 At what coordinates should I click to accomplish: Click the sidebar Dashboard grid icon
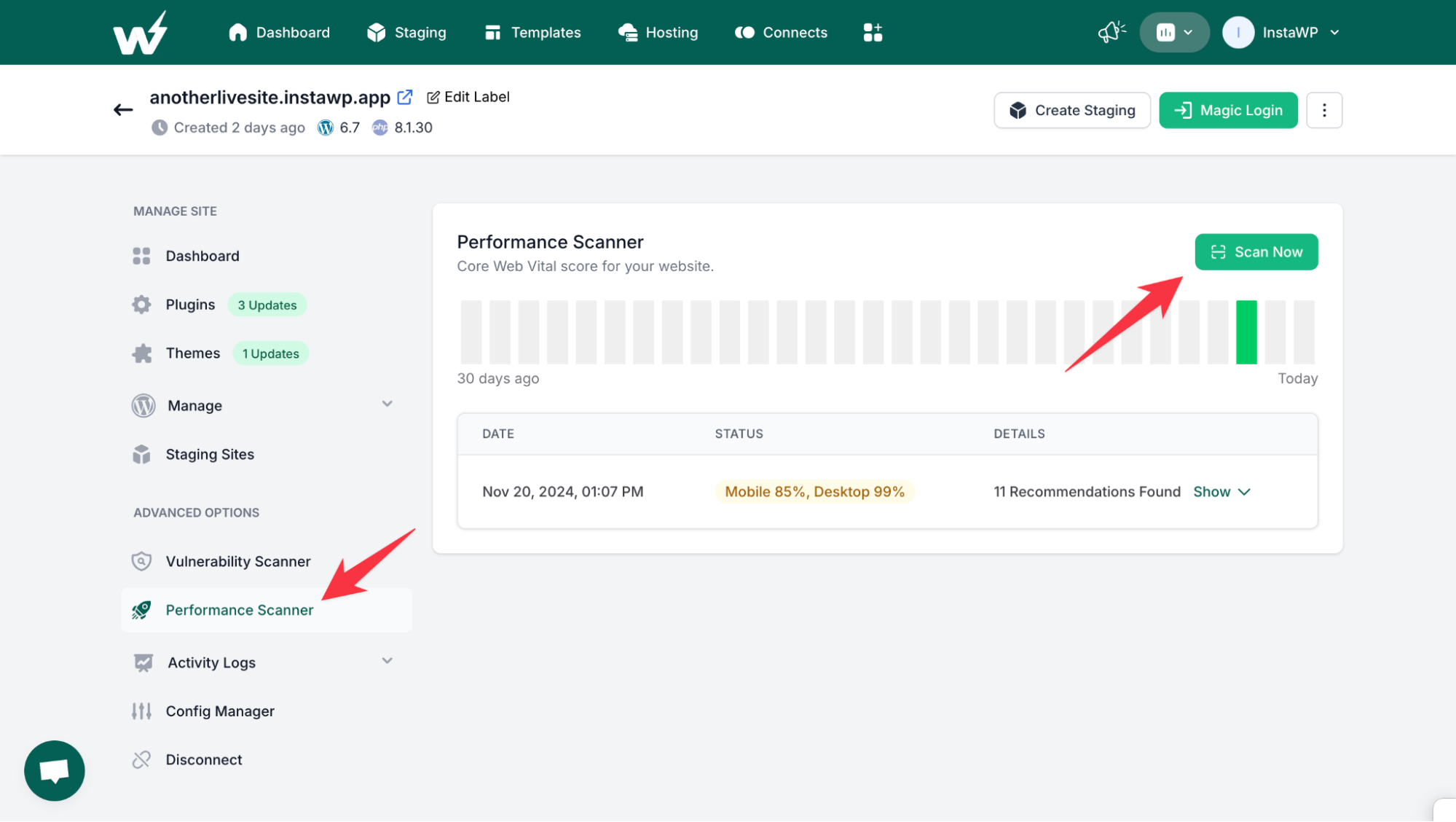141,256
